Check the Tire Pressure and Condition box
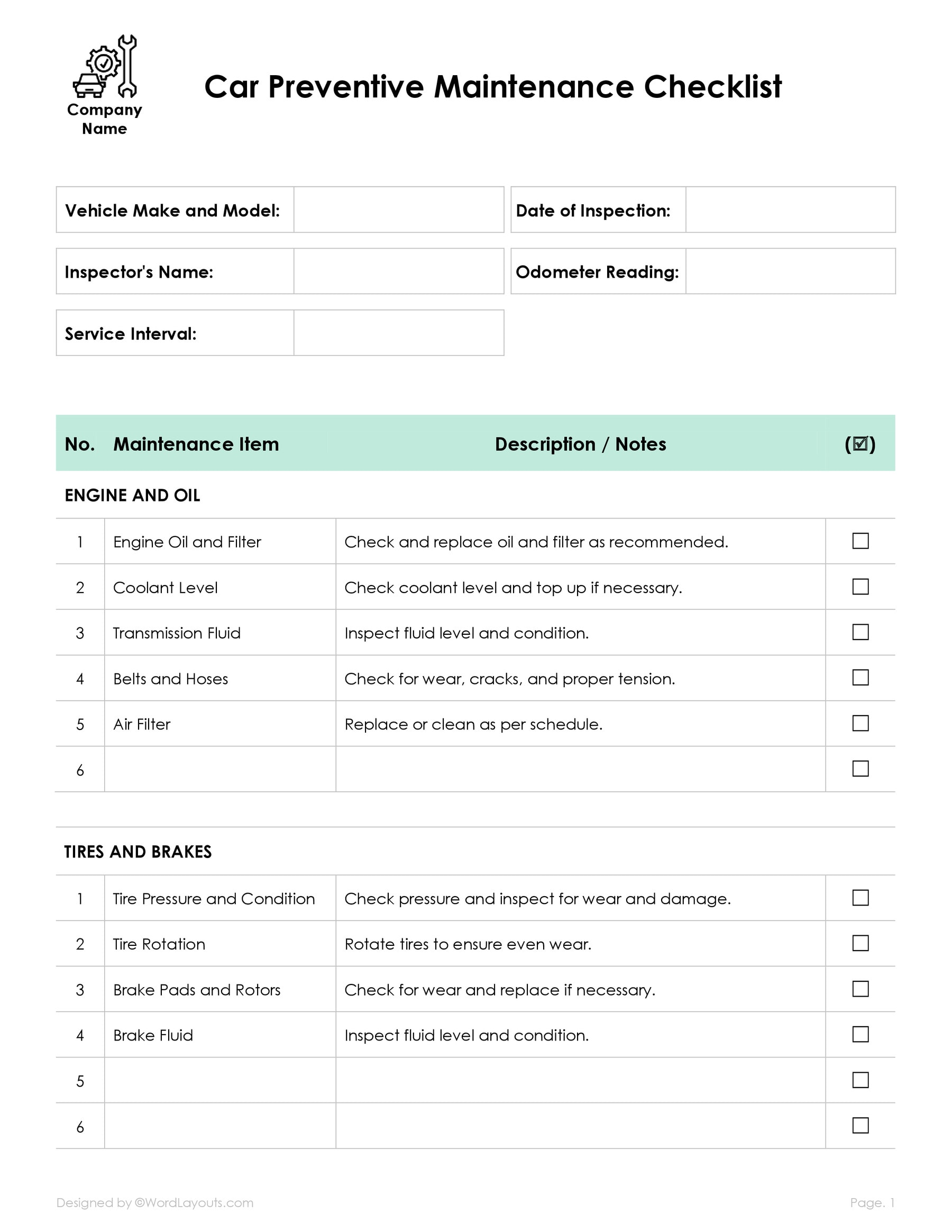The image size is (952, 1232). [x=860, y=898]
